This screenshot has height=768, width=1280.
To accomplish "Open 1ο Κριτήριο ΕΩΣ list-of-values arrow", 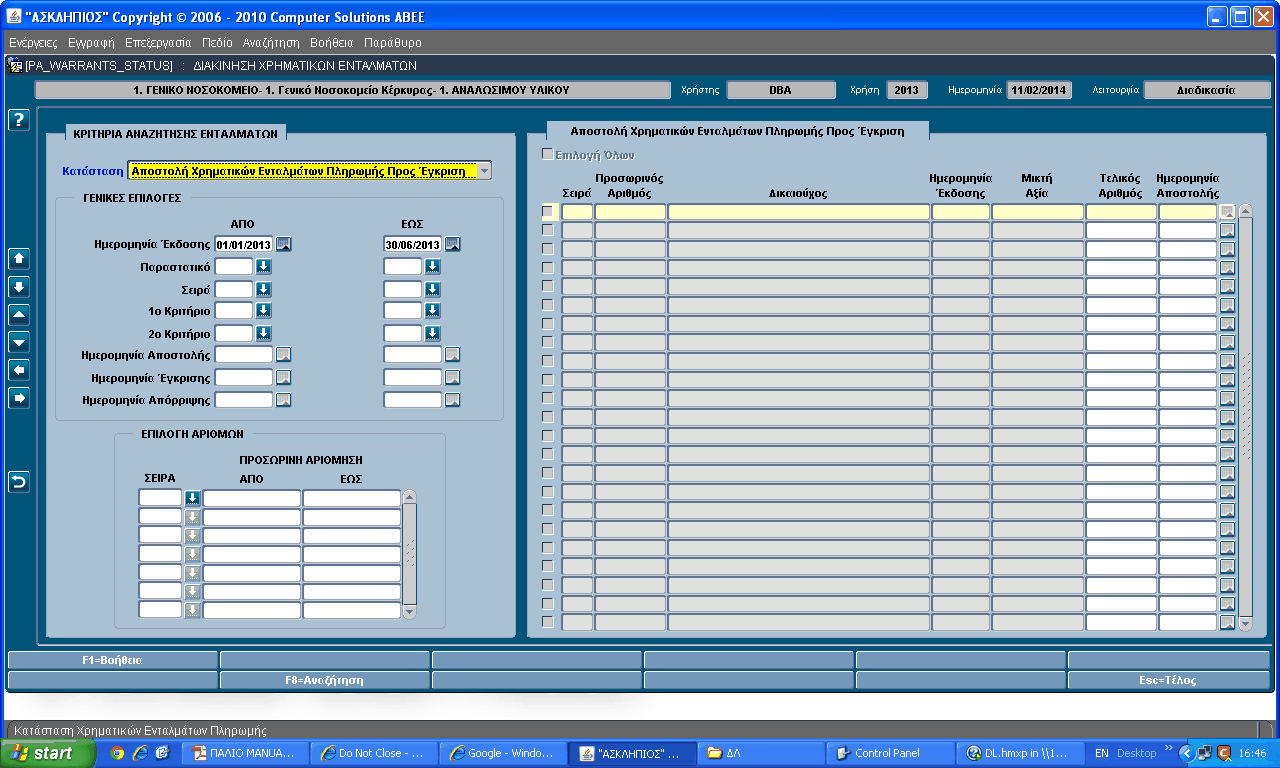I will tap(432, 310).
